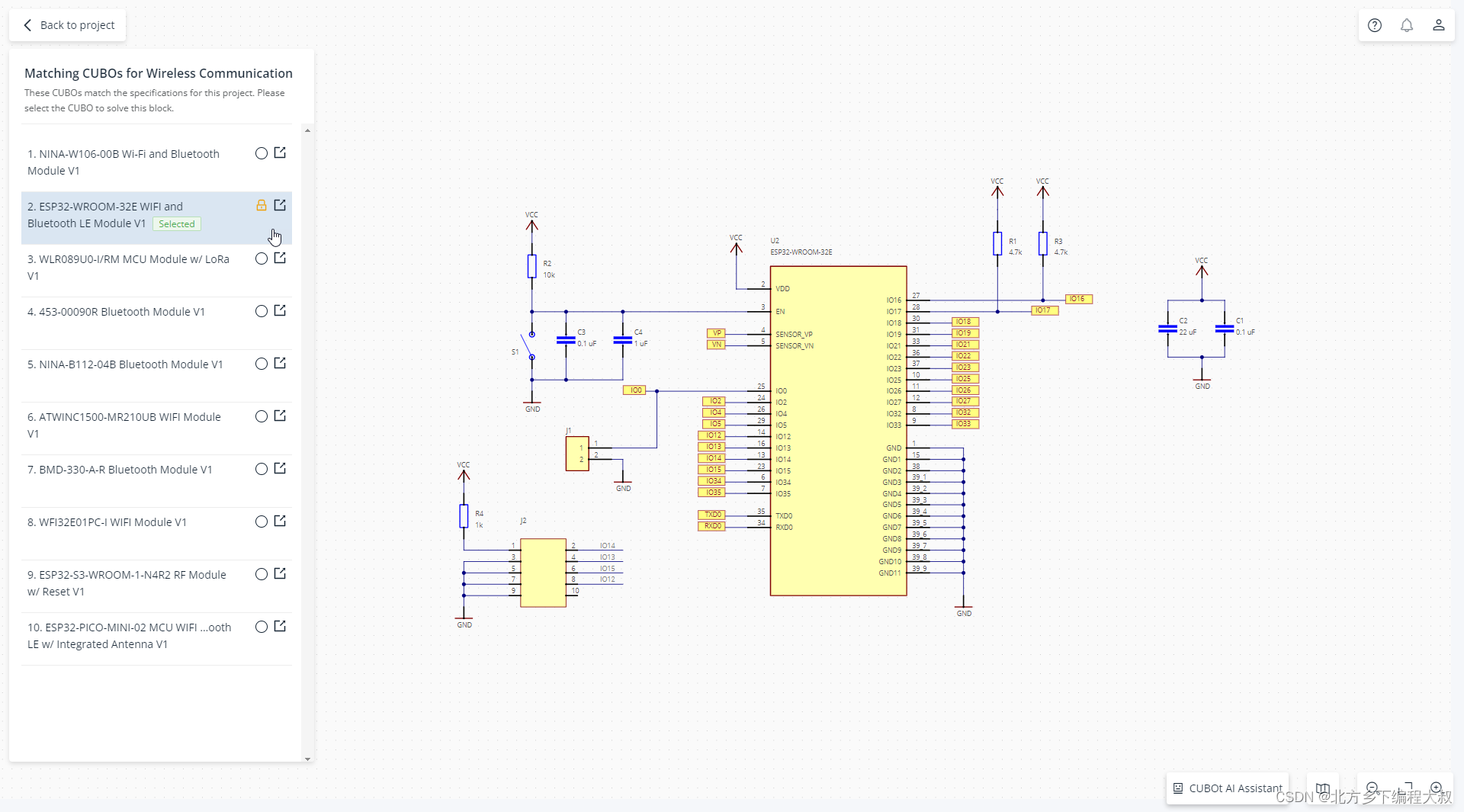The image size is (1464, 812).
Task: Click the Selected badge on ESP32-WROOM-32E
Action: click(x=177, y=224)
